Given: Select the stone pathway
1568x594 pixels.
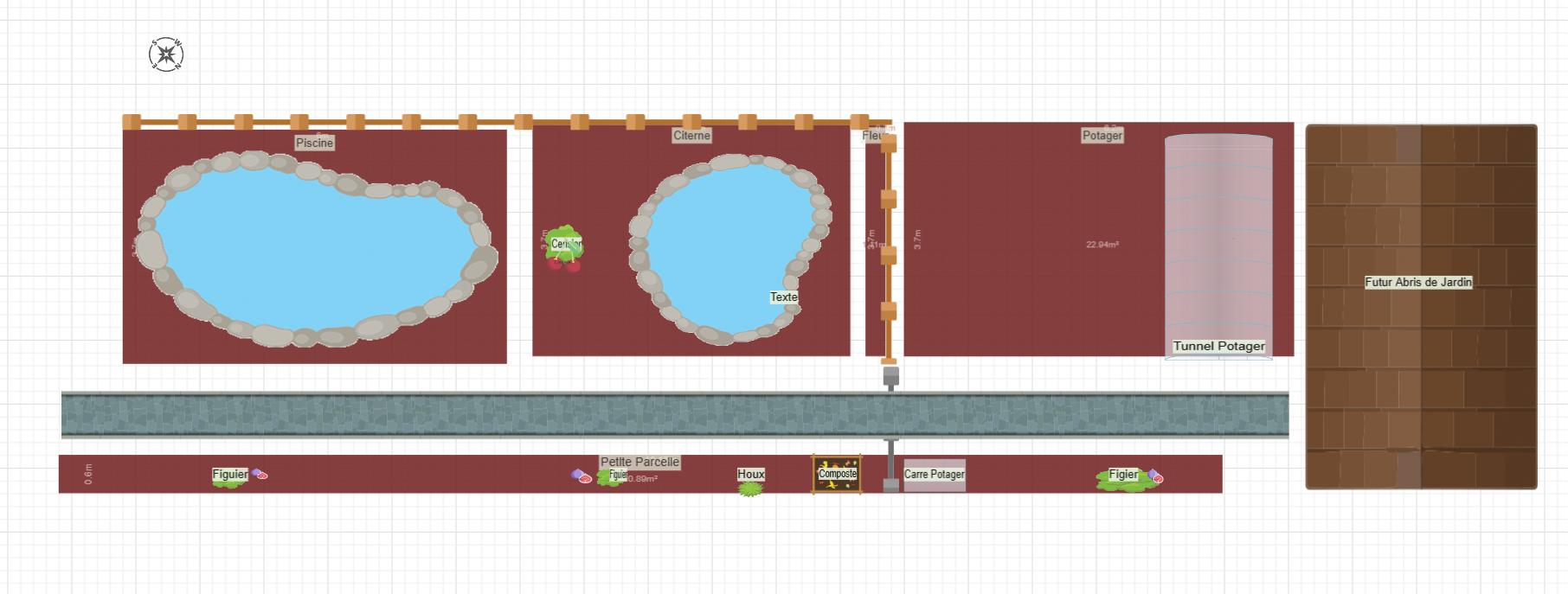Looking at the screenshot, I should [675, 415].
